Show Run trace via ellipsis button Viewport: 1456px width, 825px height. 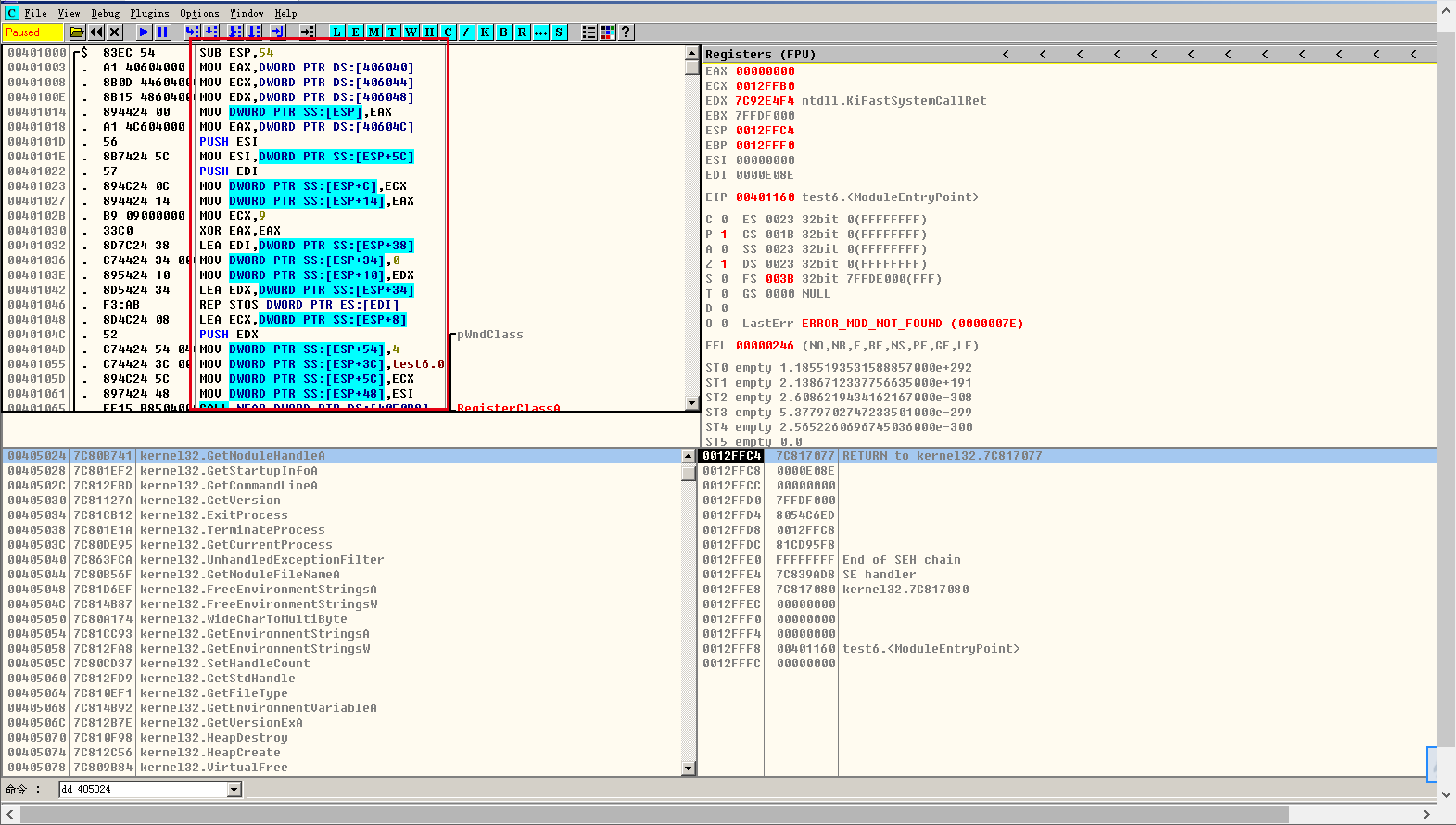point(540,32)
